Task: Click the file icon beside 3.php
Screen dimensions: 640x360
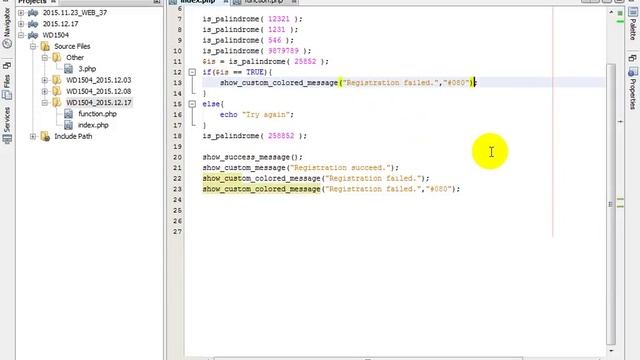Action: pyautogui.click(x=69, y=69)
